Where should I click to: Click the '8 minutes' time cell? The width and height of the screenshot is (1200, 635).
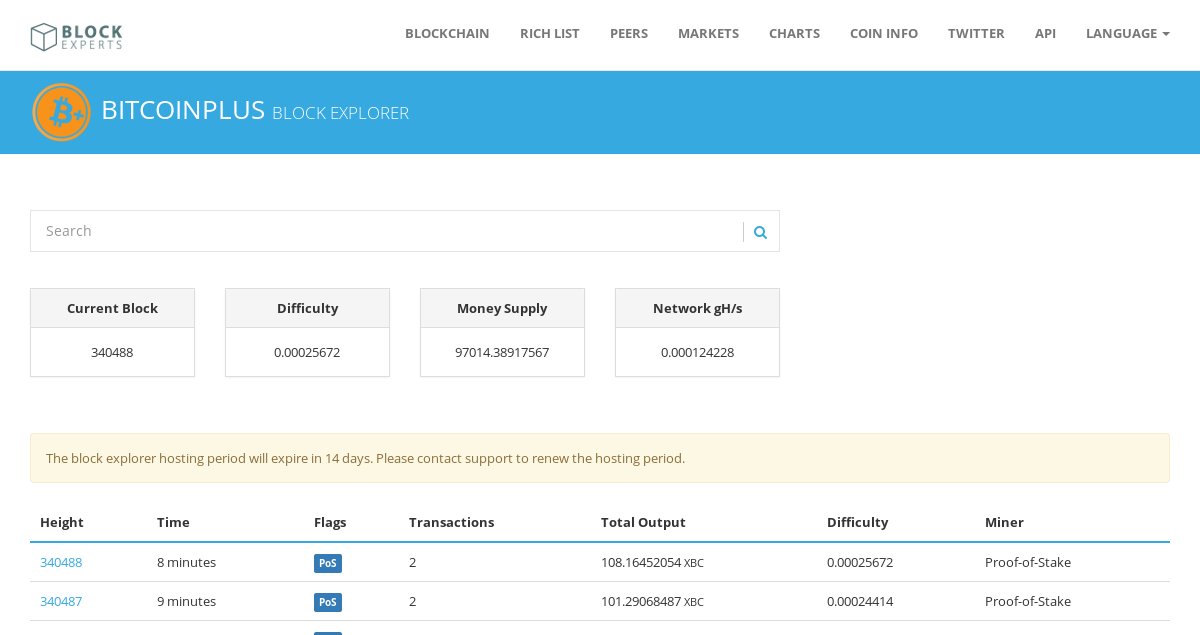pos(186,562)
